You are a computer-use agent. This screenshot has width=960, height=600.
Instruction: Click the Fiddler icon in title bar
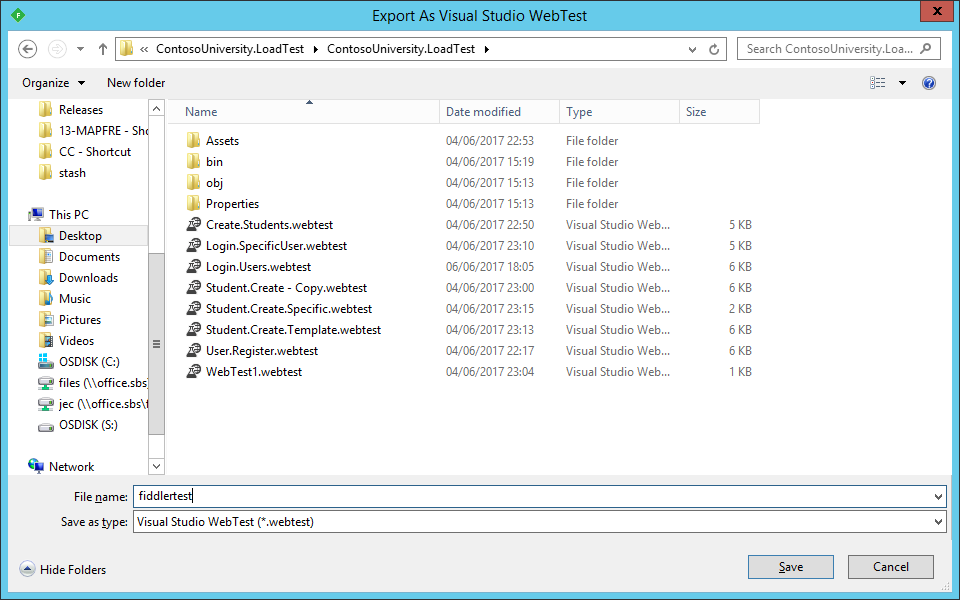[18, 15]
